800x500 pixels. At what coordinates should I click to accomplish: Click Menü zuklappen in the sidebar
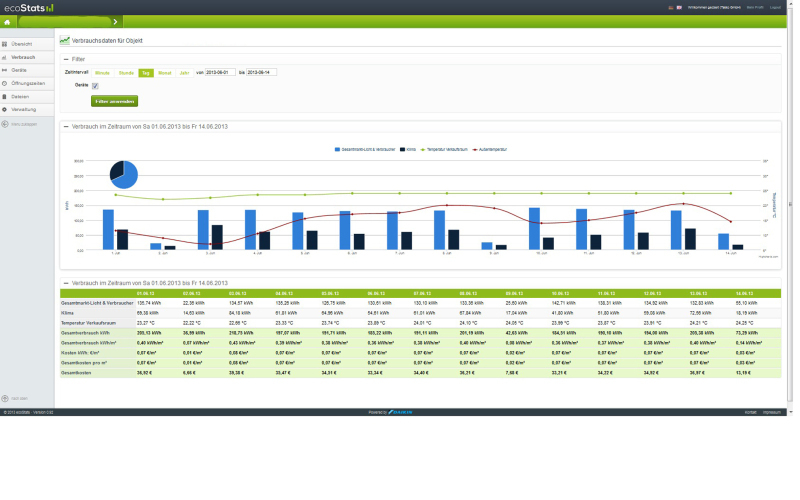click(24, 124)
